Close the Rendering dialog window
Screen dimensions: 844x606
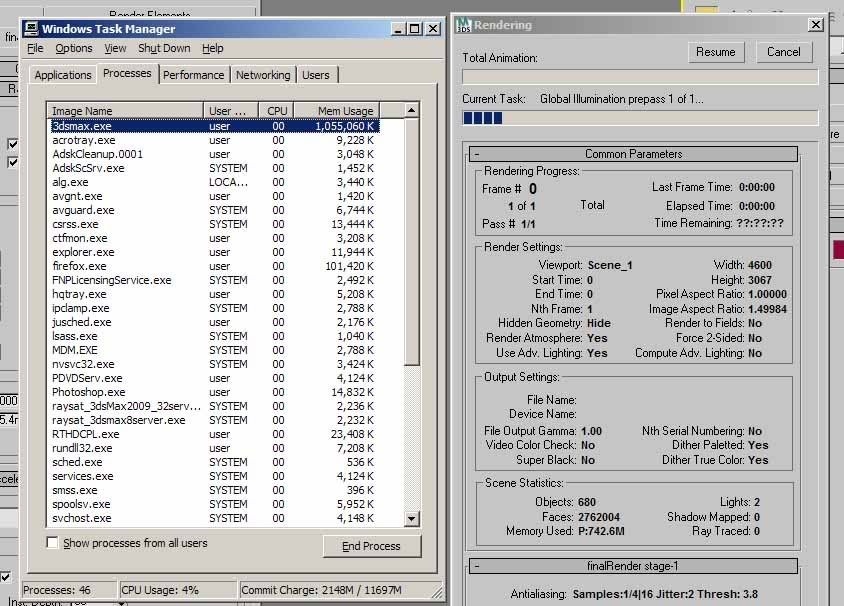click(816, 24)
